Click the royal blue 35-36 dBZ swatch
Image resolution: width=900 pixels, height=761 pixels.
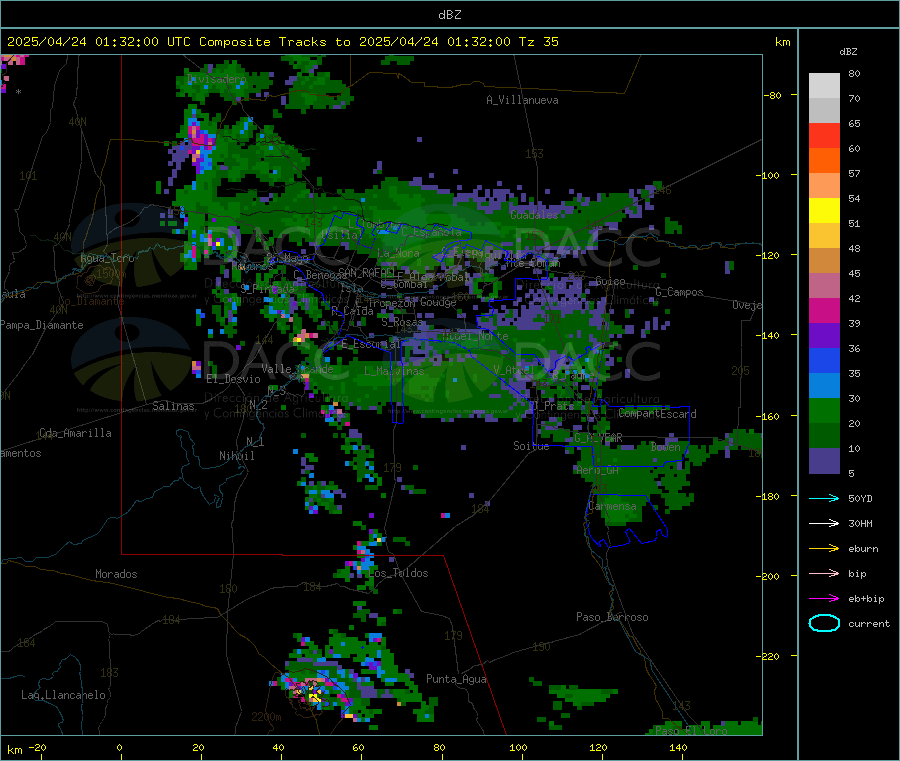point(824,360)
